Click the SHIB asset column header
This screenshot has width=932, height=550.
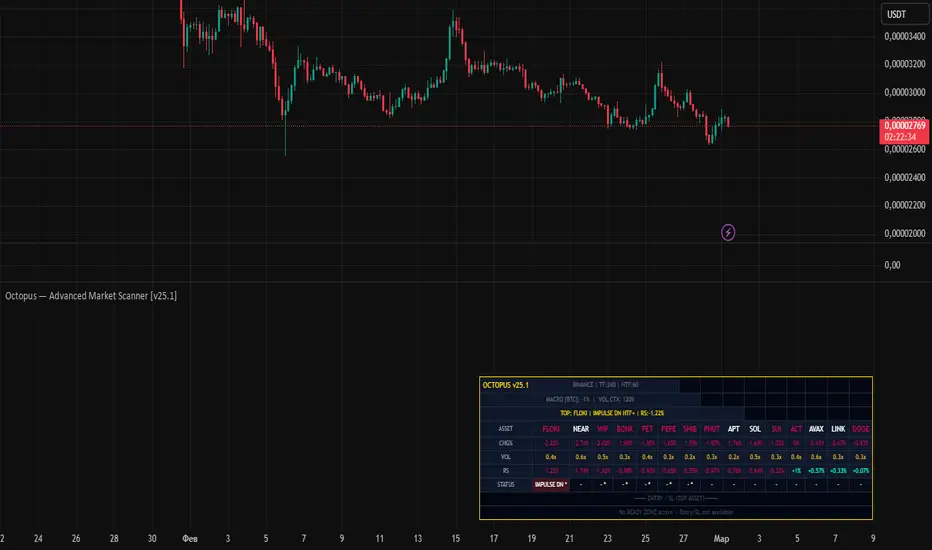[x=689, y=429]
